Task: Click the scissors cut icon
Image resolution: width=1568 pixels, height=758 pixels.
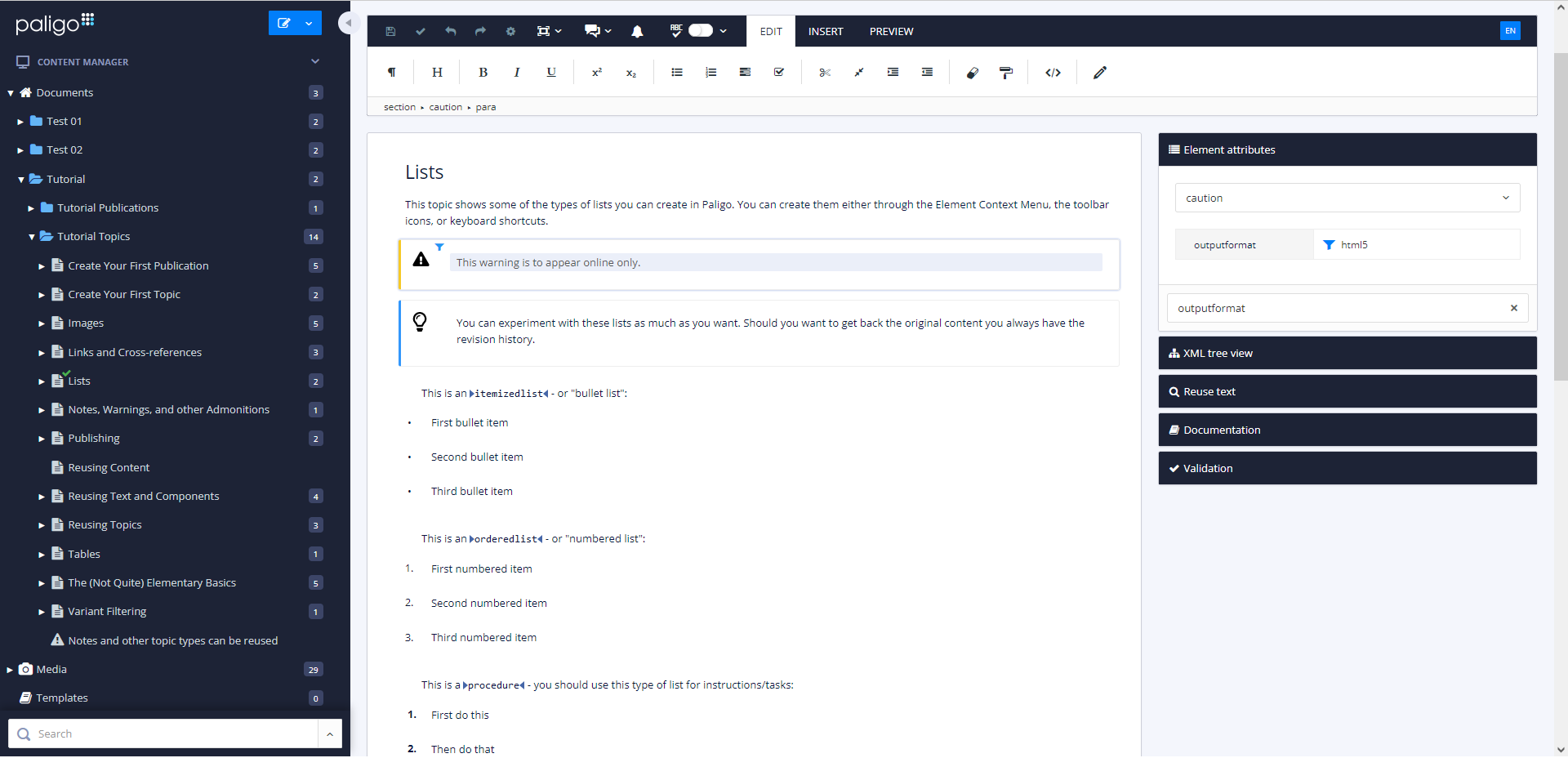Action: click(x=825, y=73)
